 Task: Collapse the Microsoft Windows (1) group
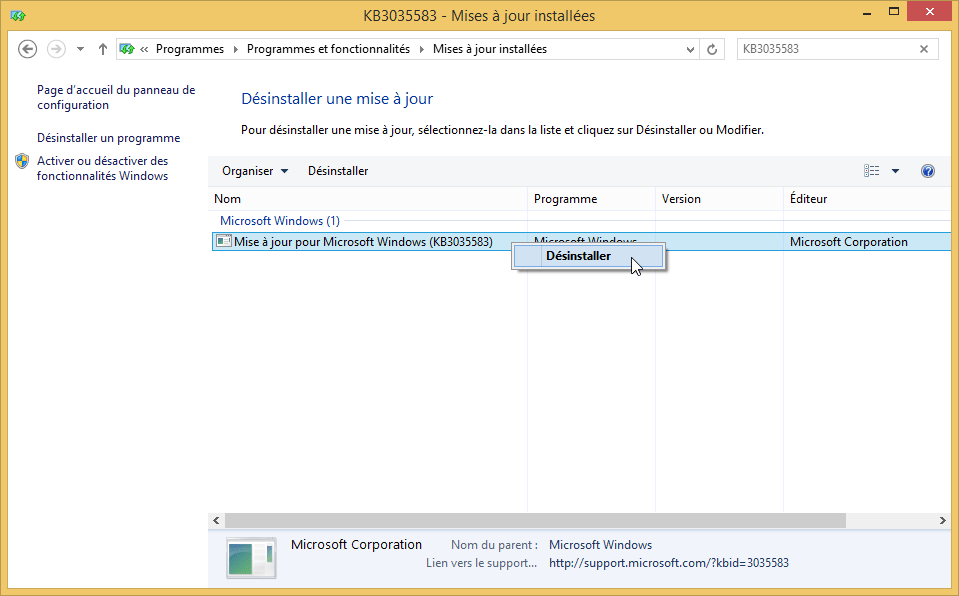[280, 221]
